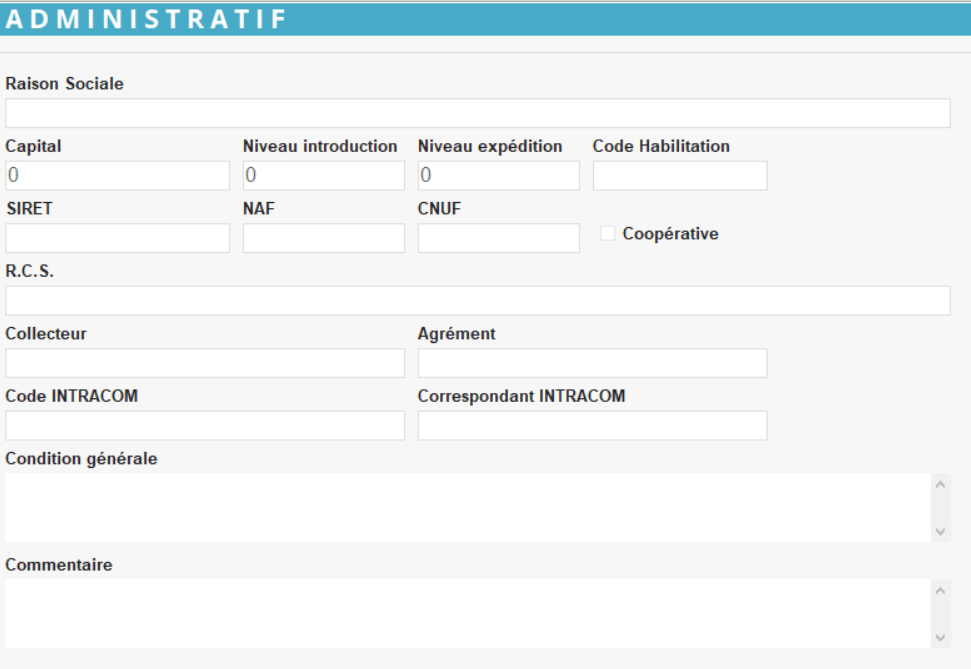Focus the CNUF input field
971x669 pixels.
coord(499,238)
